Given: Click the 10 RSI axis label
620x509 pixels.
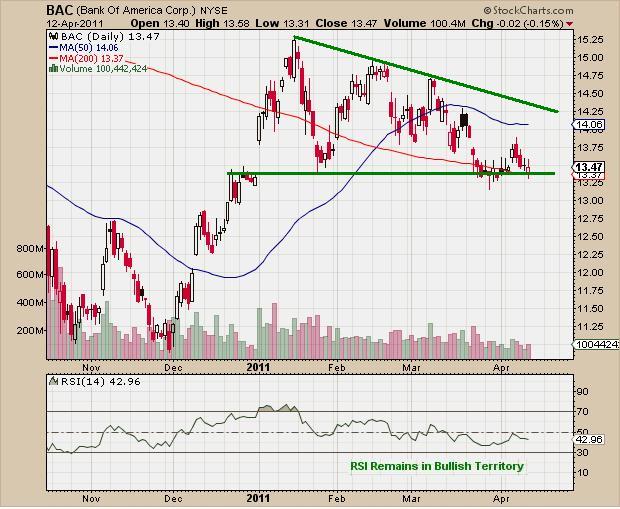Looking at the screenshot, I should click(583, 473).
